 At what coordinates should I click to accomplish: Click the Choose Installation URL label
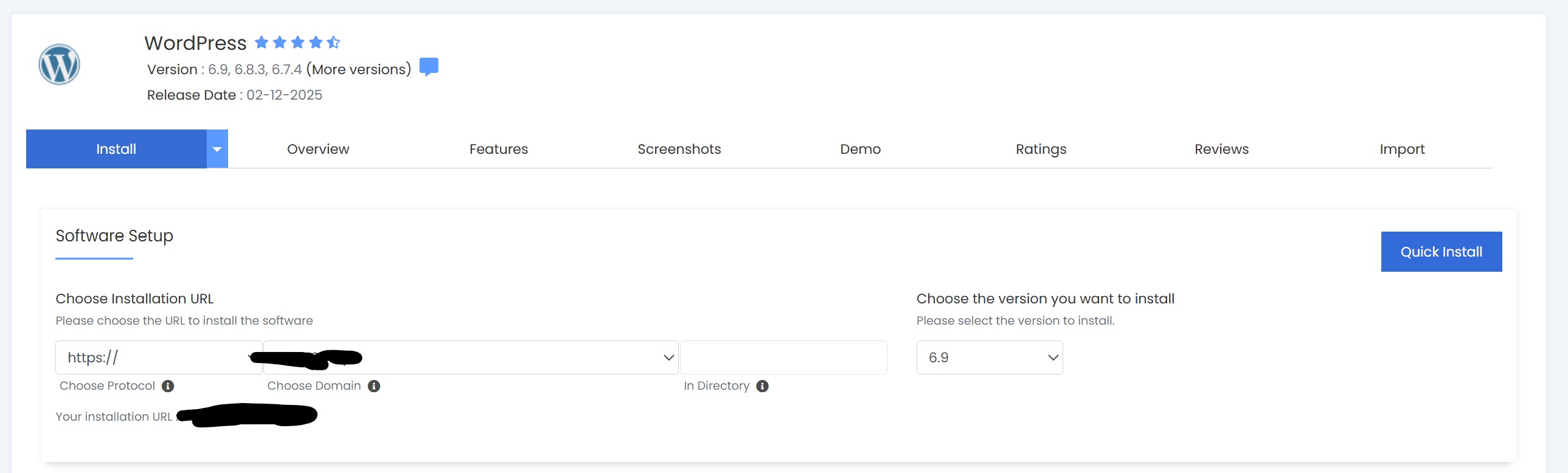(134, 299)
